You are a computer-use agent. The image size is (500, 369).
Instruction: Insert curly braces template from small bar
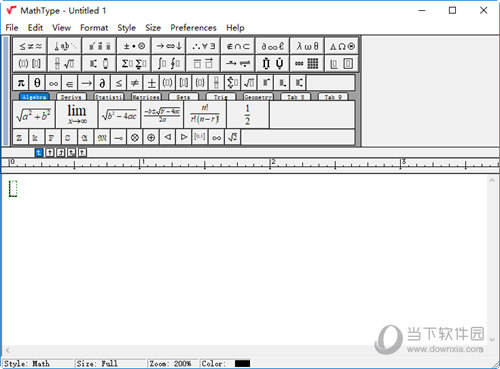[200, 83]
